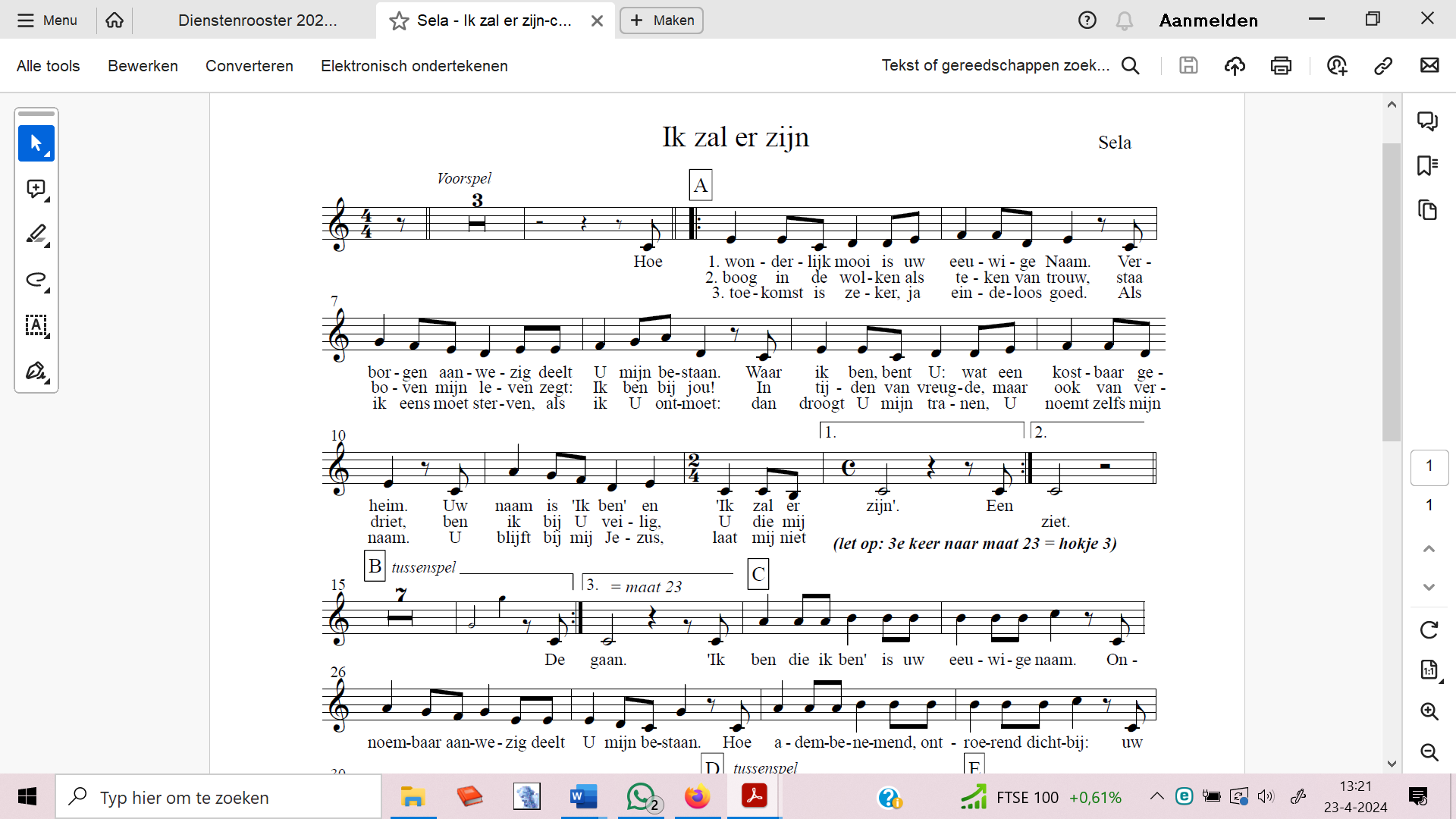This screenshot has width=1456, height=819.
Task: Zoom out of the document
Action: click(1429, 752)
